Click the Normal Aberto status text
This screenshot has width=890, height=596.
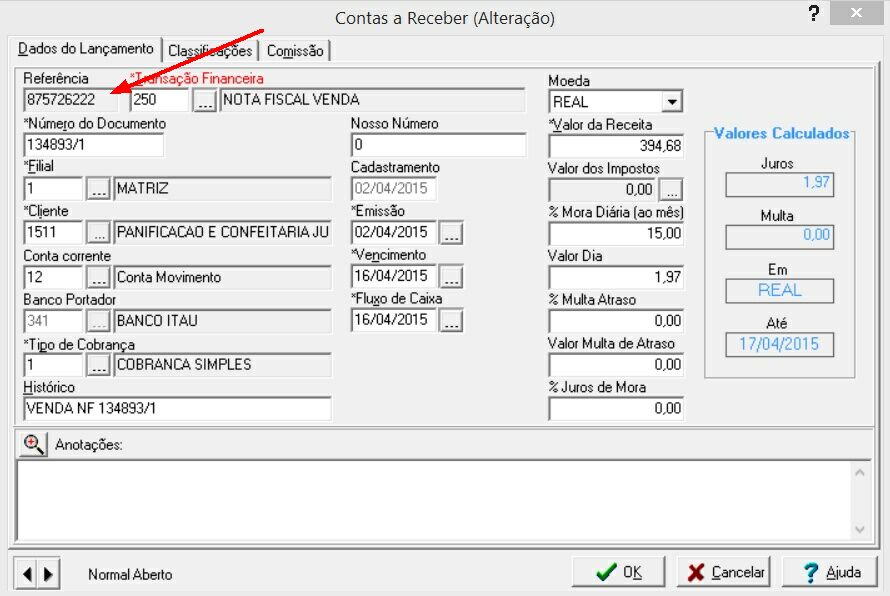130,574
